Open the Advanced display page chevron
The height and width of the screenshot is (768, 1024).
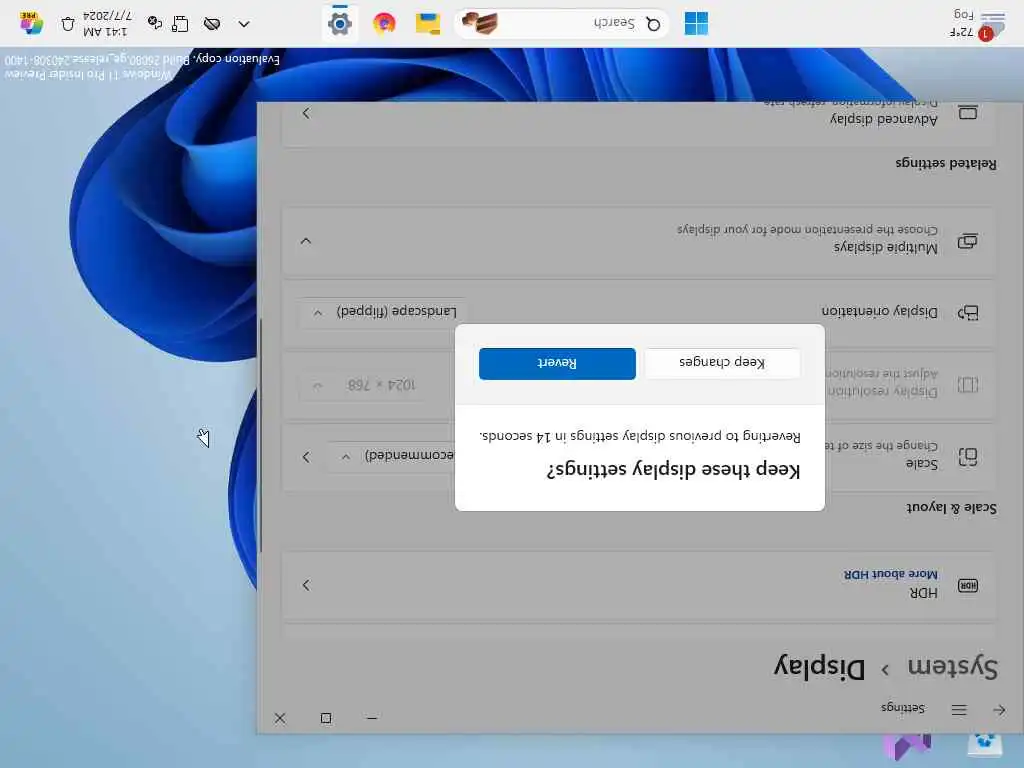point(306,113)
